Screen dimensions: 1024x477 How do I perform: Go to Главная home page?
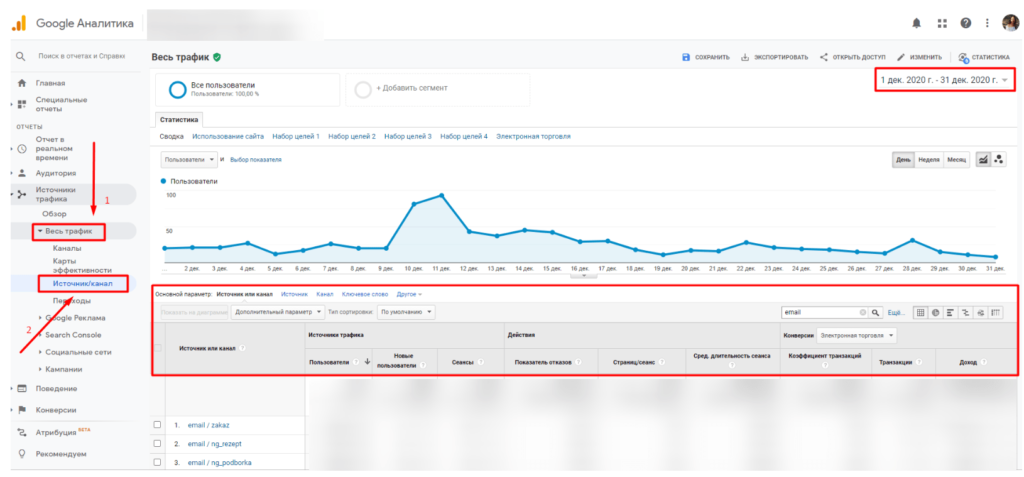pyautogui.click(x=50, y=83)
